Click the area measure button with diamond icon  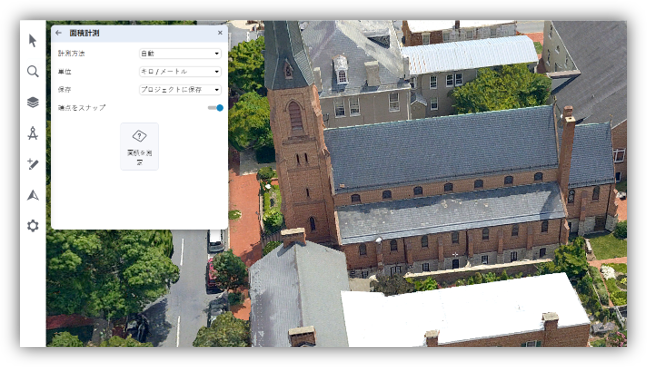139,147
